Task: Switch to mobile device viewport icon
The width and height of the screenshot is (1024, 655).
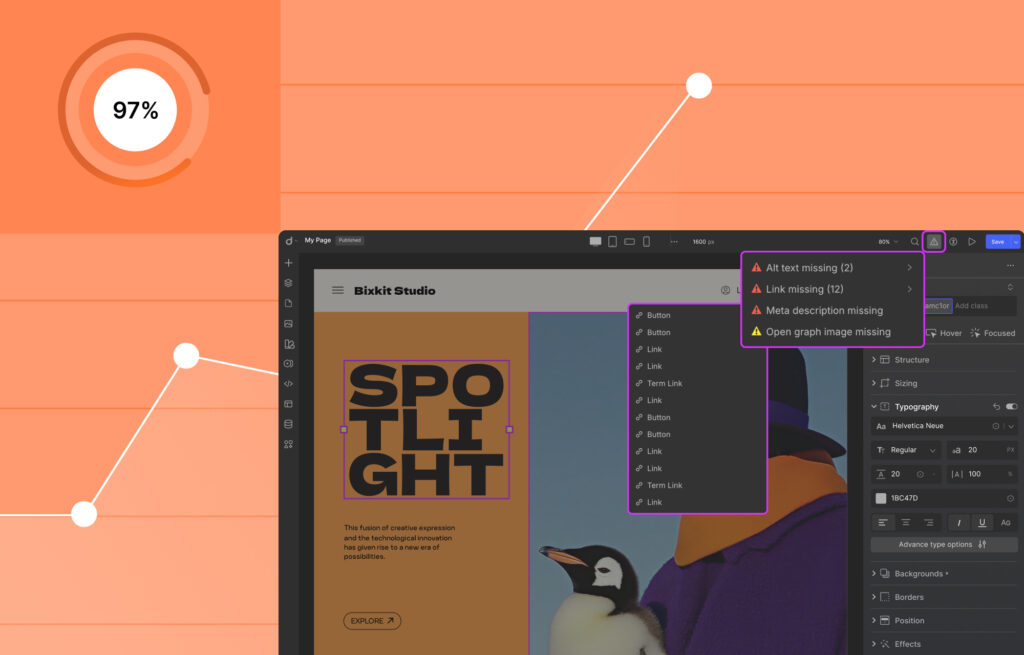Action: tap(646, 242)
